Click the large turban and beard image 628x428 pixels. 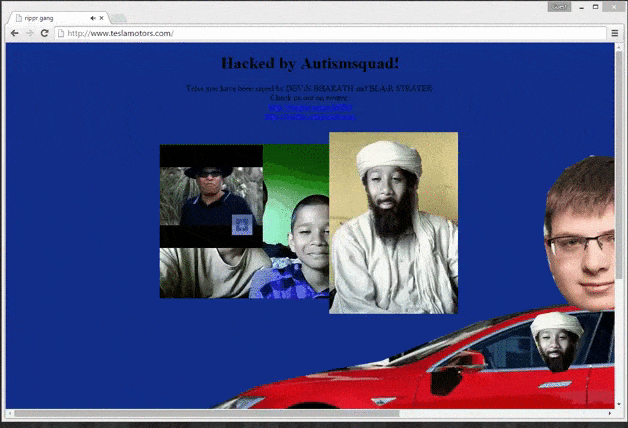pos(393,223)
